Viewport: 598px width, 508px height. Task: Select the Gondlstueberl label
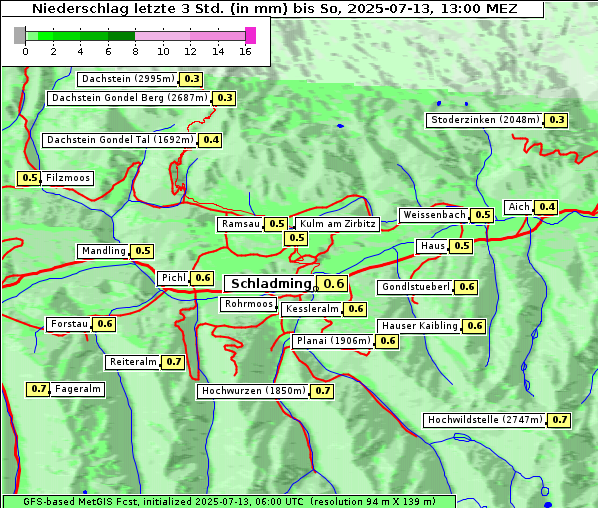coord(416,287)
